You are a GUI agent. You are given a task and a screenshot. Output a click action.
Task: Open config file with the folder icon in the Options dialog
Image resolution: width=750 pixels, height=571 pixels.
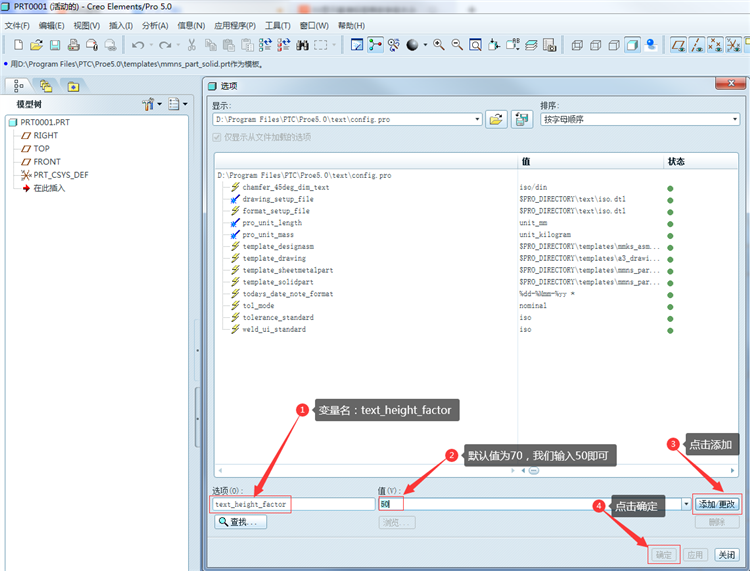[x=496, y=119]
